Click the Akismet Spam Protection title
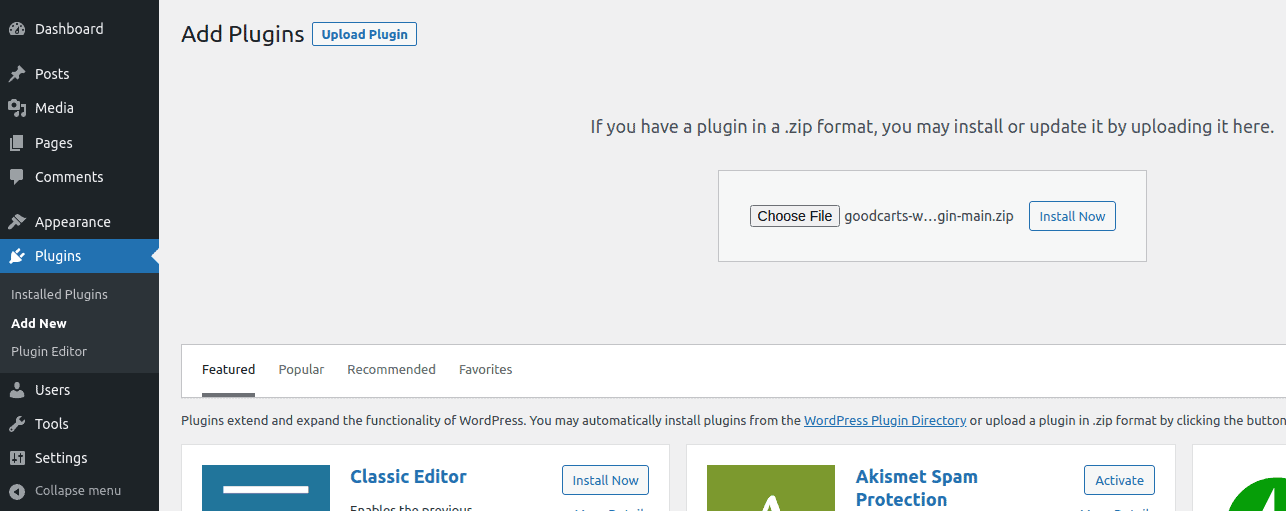Image resolution: width=1286 pixels, height=511 pixels. pyautogui.click(x=917, y=488)
